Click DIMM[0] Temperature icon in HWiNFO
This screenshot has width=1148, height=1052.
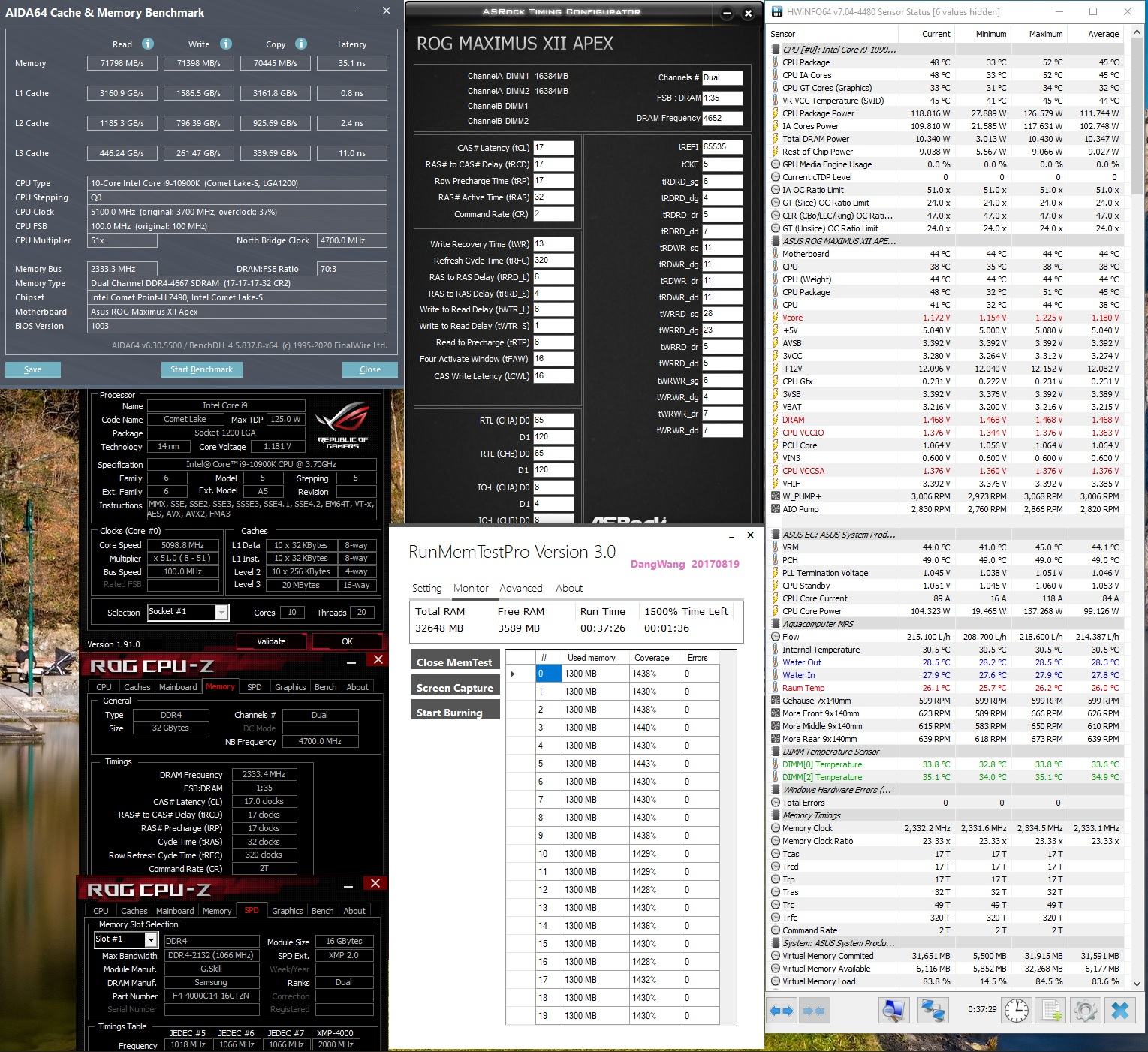point(776,764)
